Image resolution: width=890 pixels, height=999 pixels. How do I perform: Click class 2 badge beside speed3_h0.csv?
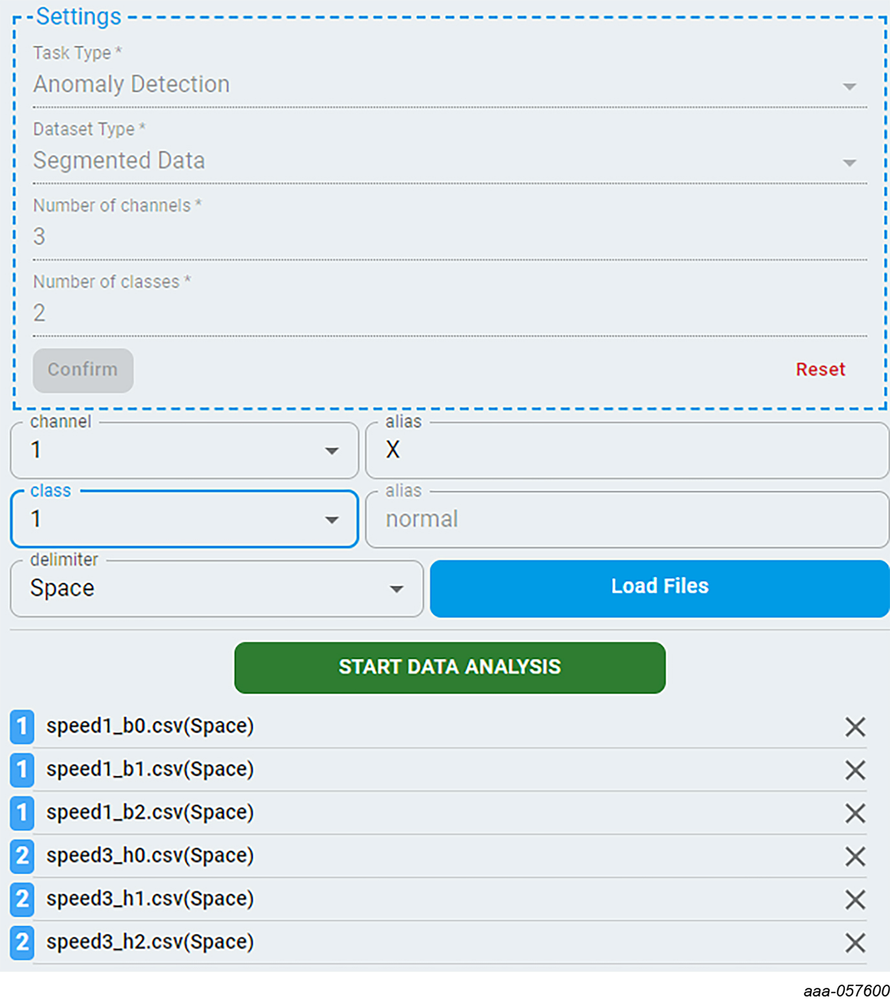[x=22, y=856]
